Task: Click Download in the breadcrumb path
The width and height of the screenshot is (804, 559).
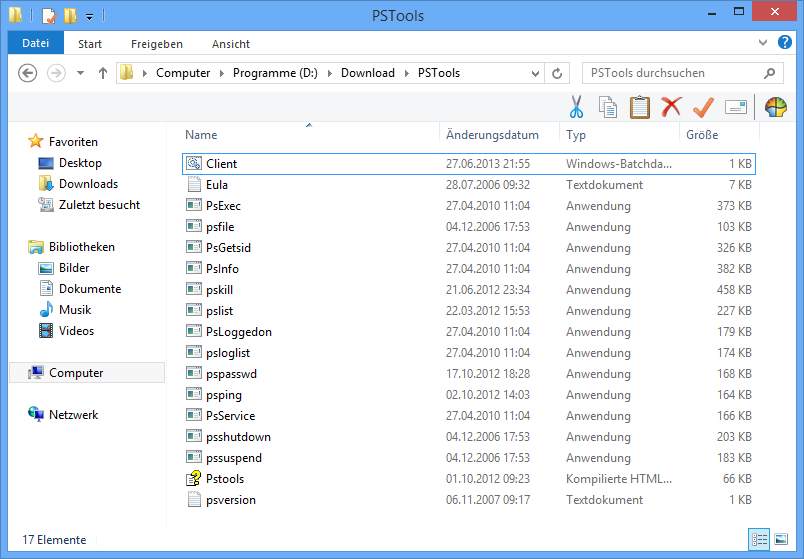Action: 368,73
